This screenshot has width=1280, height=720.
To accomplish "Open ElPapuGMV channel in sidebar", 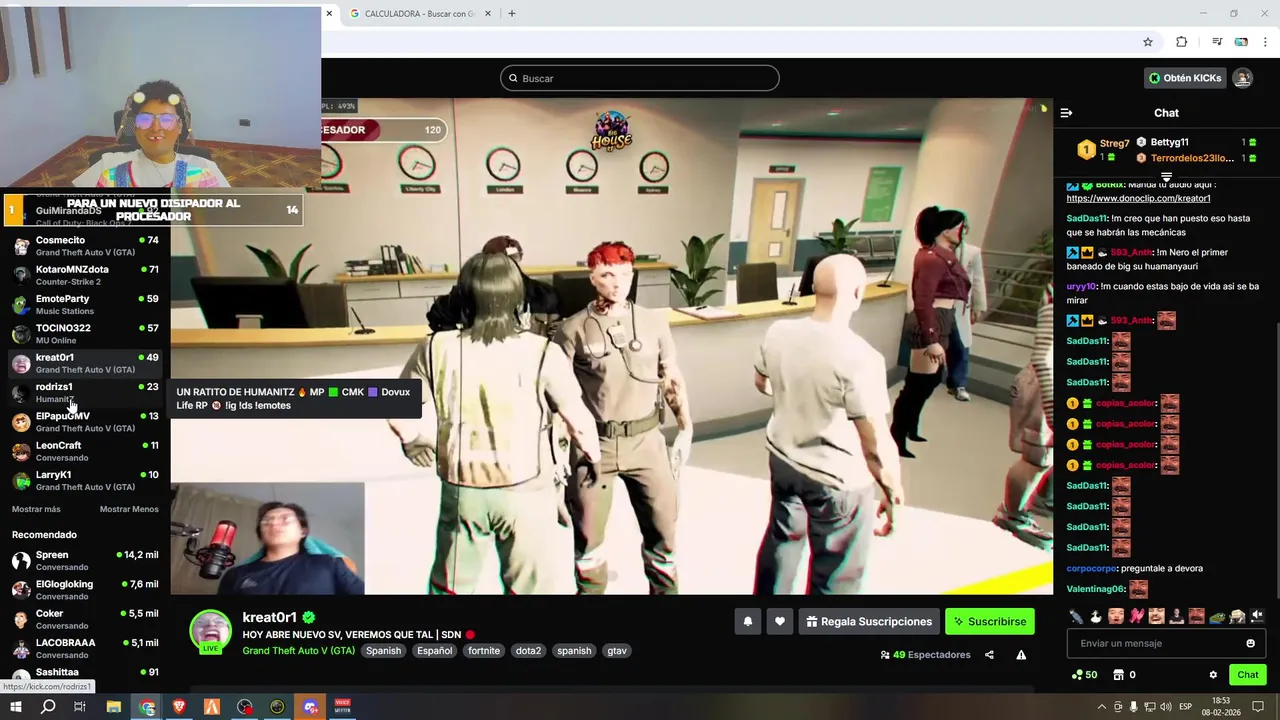I will coord(85,422).
